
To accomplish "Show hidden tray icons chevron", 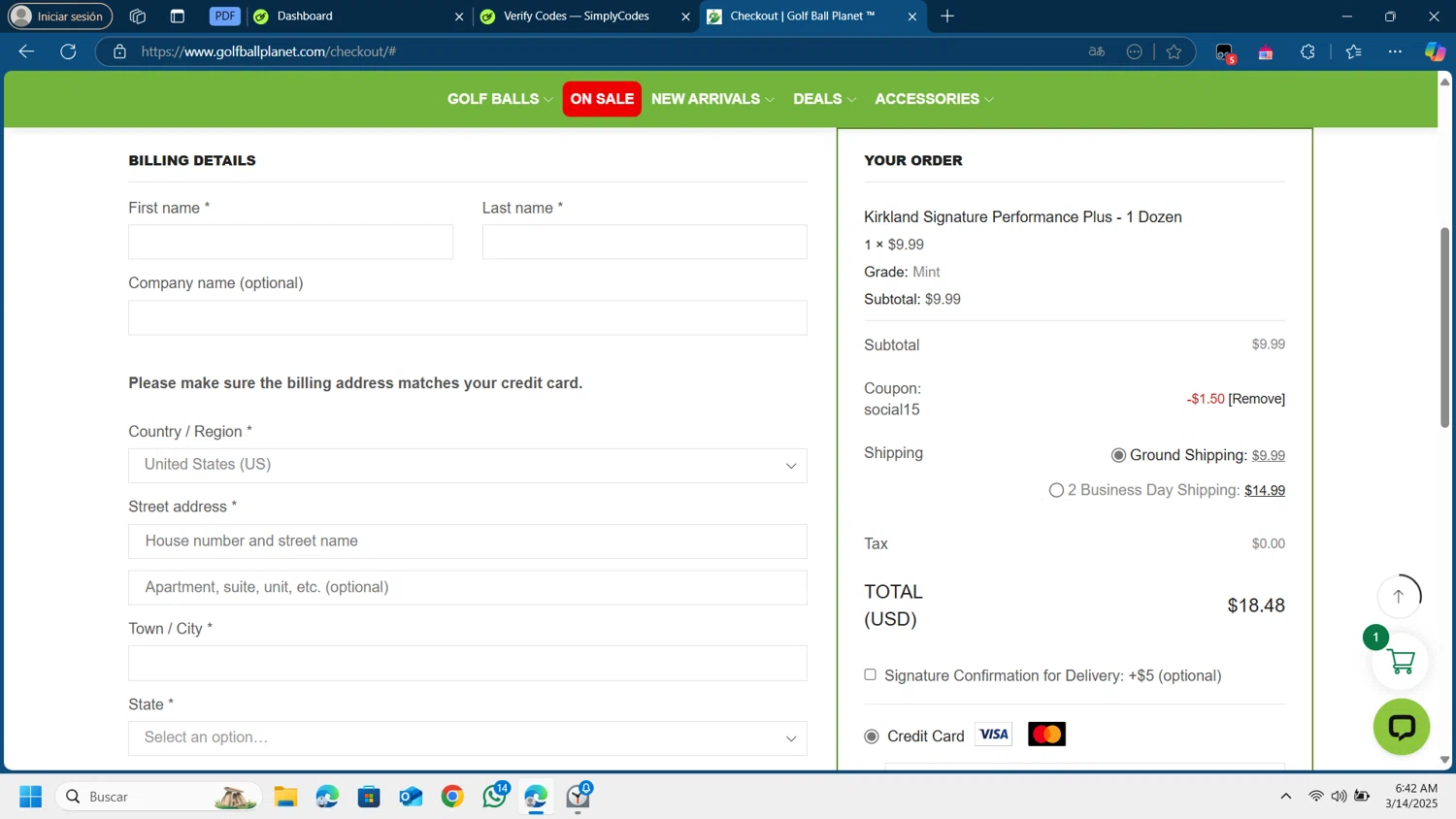I will click(1286, 796).
